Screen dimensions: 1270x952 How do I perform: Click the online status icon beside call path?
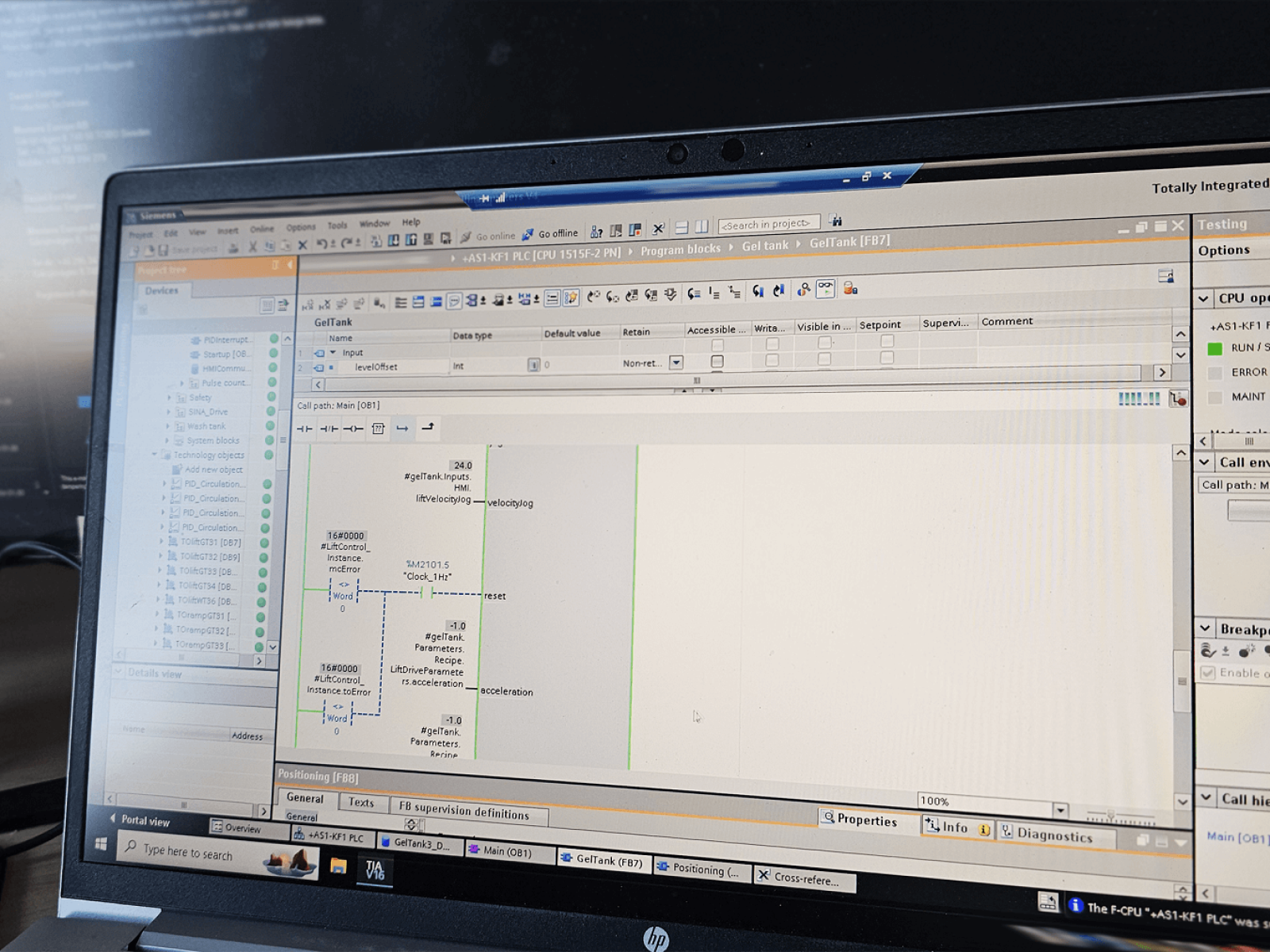pos(1177,398)
